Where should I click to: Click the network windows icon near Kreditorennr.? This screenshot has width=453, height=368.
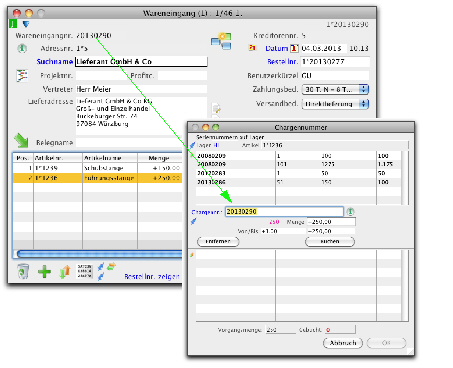click(x=221, y=41)
